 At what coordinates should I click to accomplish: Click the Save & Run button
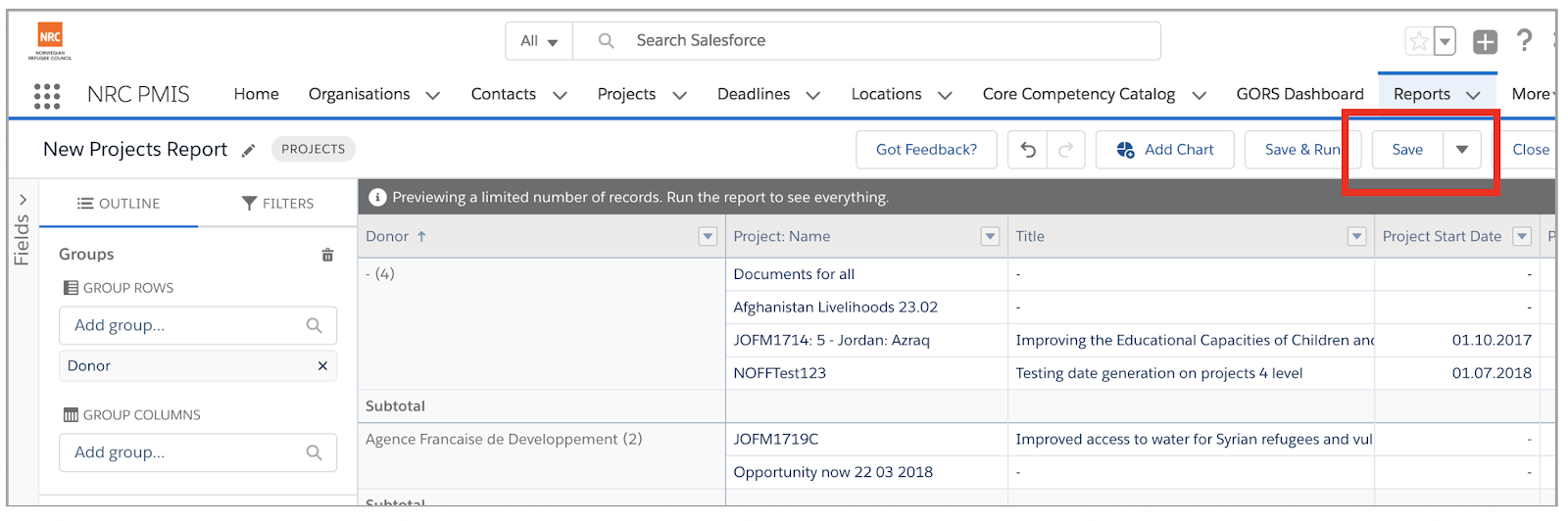[x=1302, y=150]
